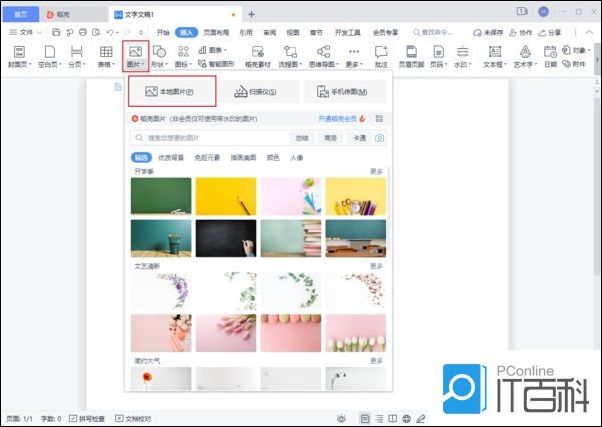Select the green chalkboard thumbnail
The height and width of the screenshot is (427, 602).
[x=161, y=196]
